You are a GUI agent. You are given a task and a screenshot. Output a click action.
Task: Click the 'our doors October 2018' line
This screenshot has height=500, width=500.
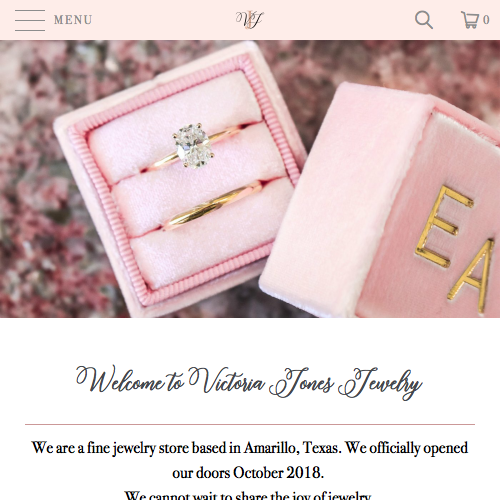[248, 473]
